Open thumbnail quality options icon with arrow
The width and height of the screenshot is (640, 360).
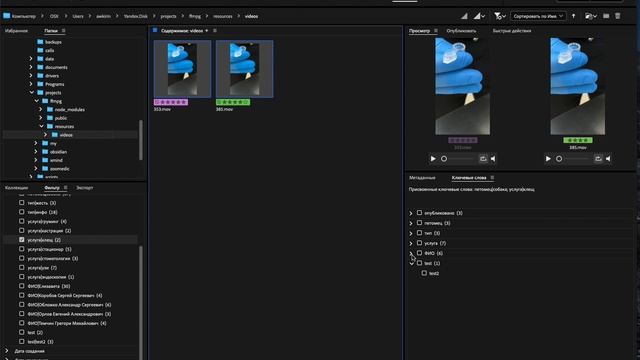(x=479, y=16)
